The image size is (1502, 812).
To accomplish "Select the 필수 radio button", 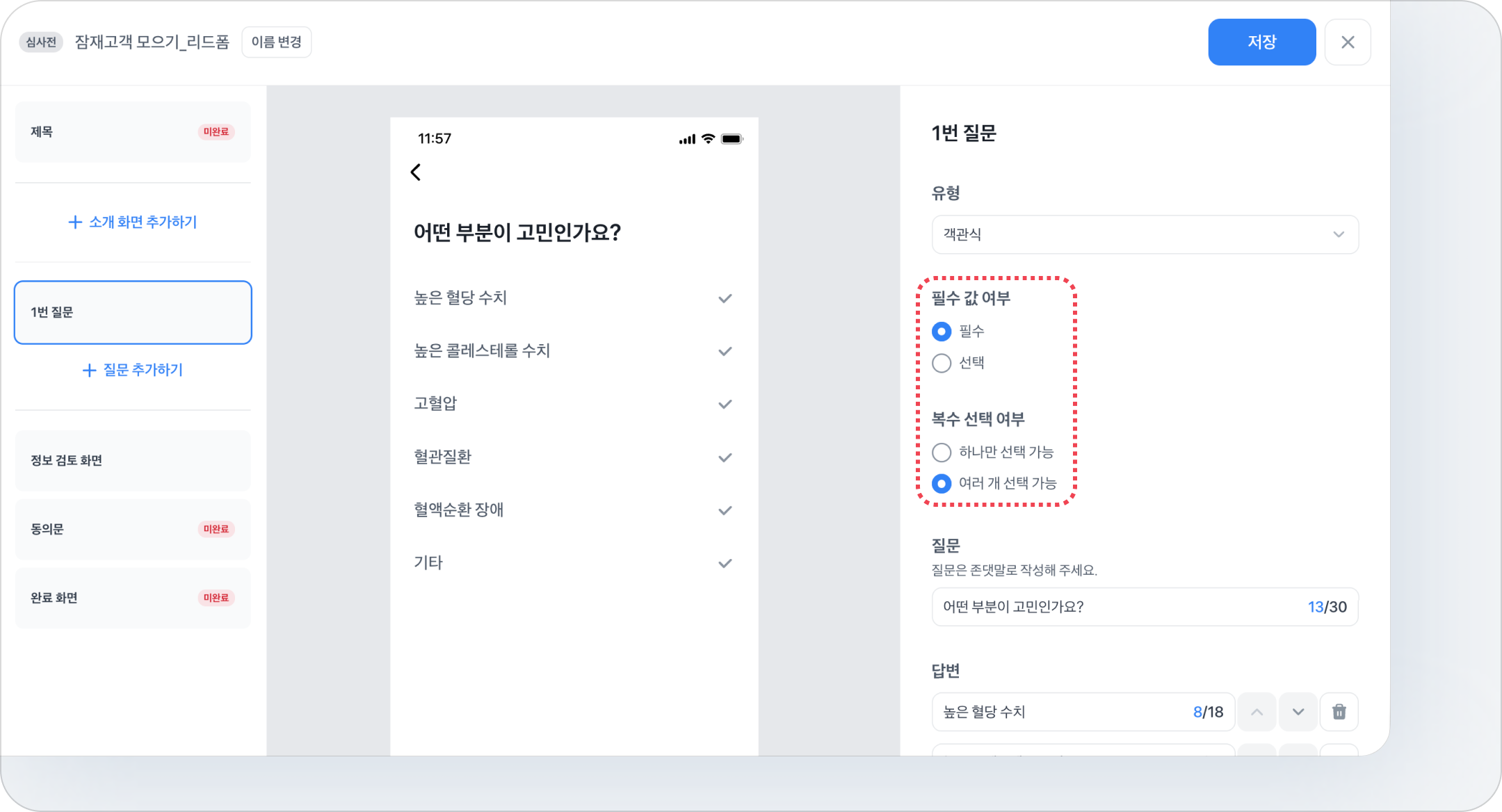I will (x=942, y=332).
